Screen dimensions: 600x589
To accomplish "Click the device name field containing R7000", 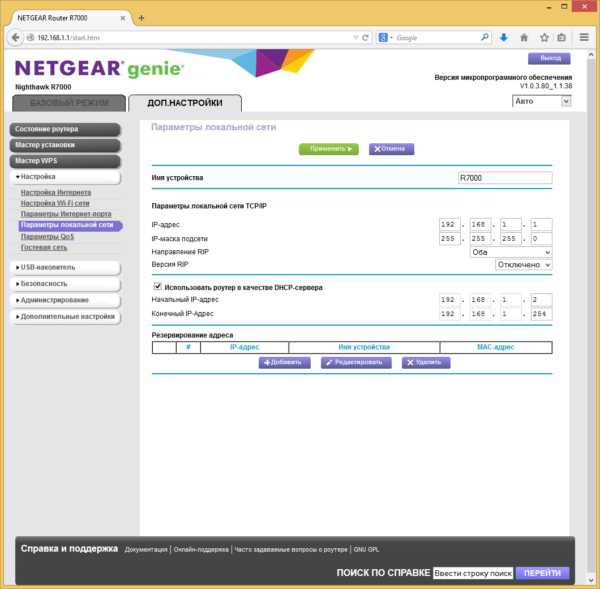I will (x=505, y=178).
